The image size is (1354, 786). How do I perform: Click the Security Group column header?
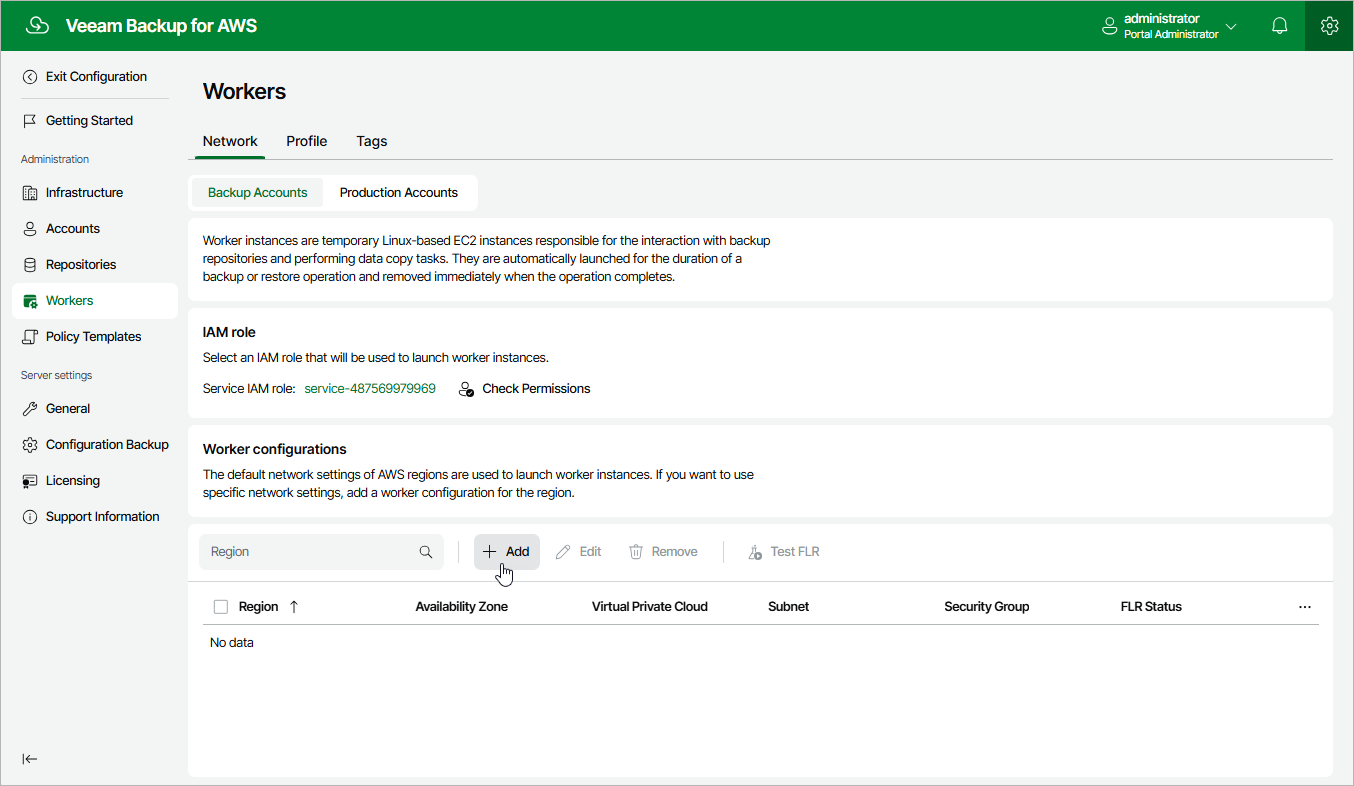(987, 607)
